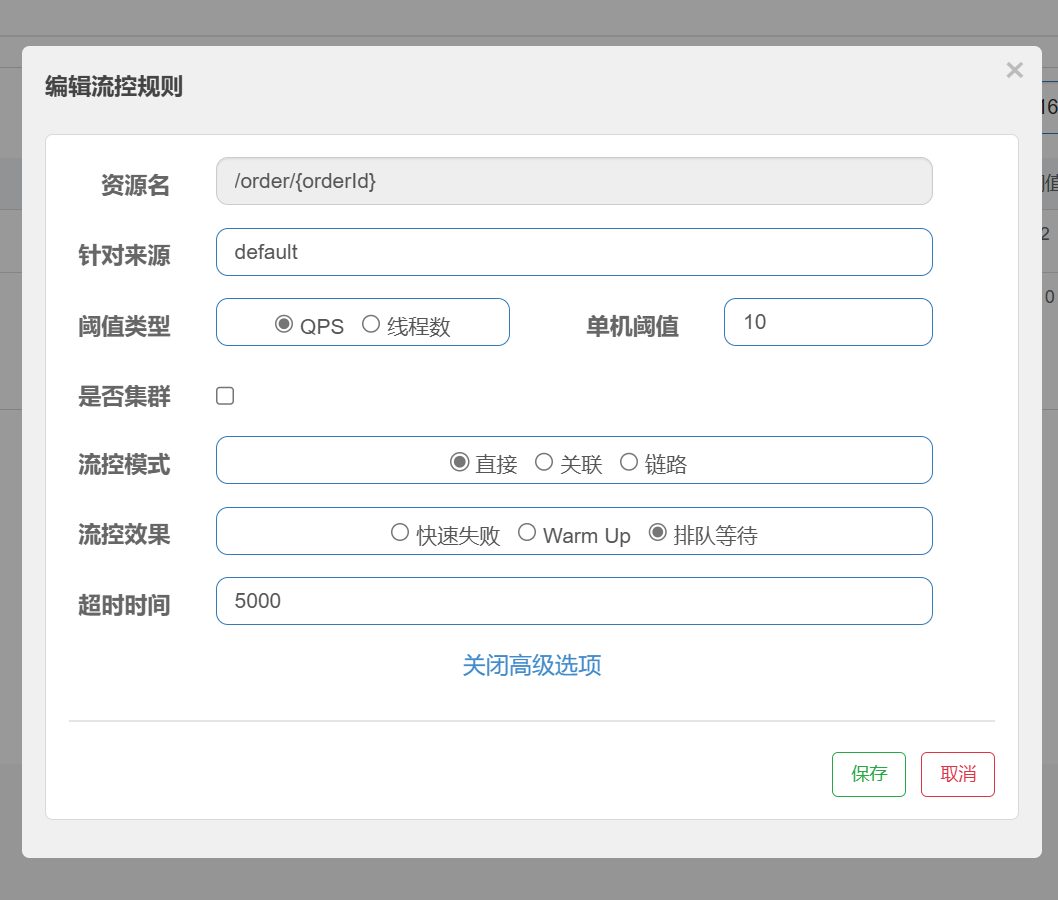This screenshot has width=1058, height=900.
Task: Select Warm Up flow control effect
Action: coord(527,533)
